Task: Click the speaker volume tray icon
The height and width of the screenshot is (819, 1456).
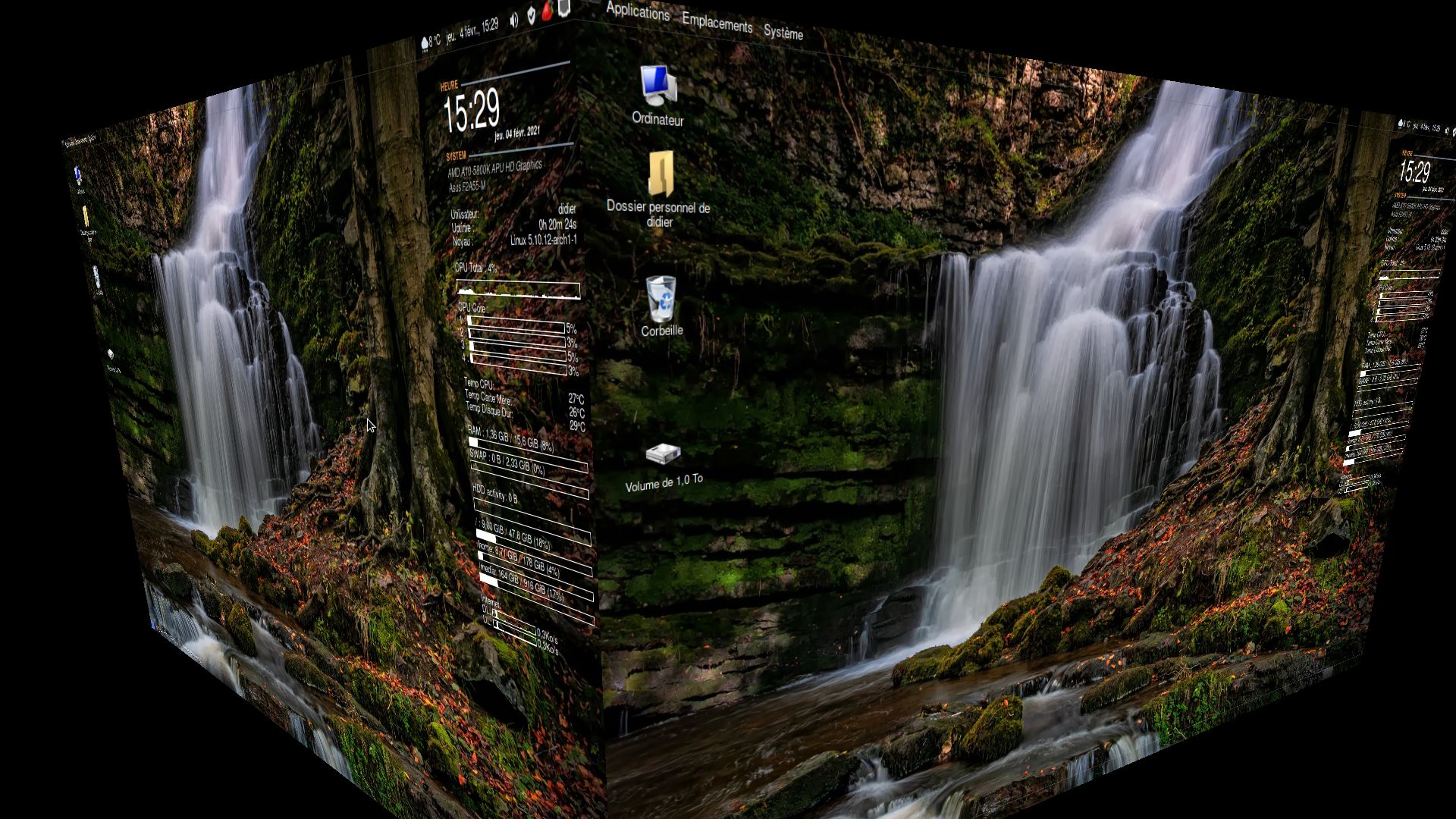Action: coord(513,20)
